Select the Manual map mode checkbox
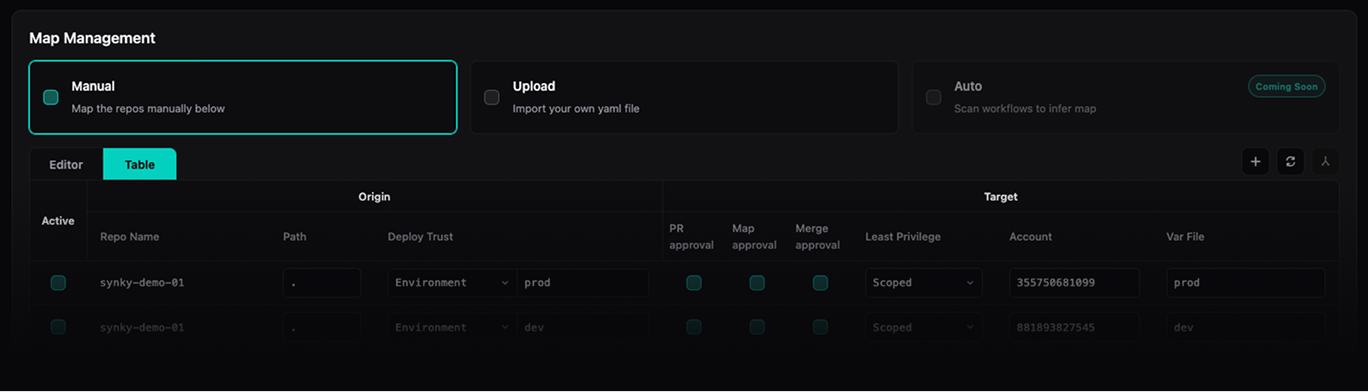The height and width of the screenshot is (392, 1368). point(51,97)
